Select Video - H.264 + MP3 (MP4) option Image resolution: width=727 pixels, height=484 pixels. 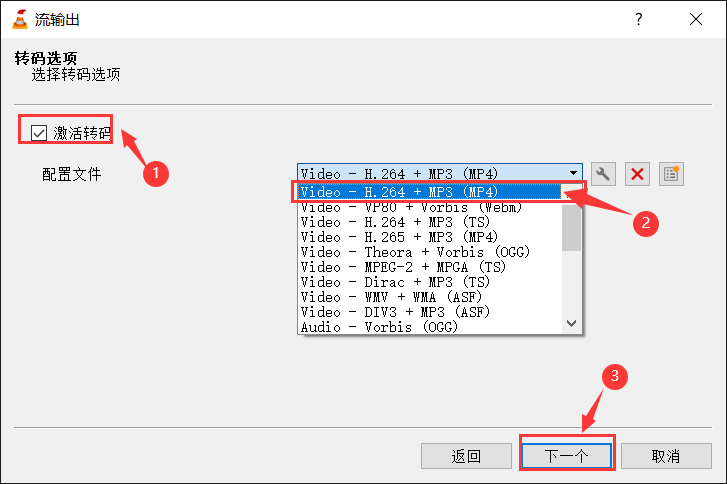429,192
